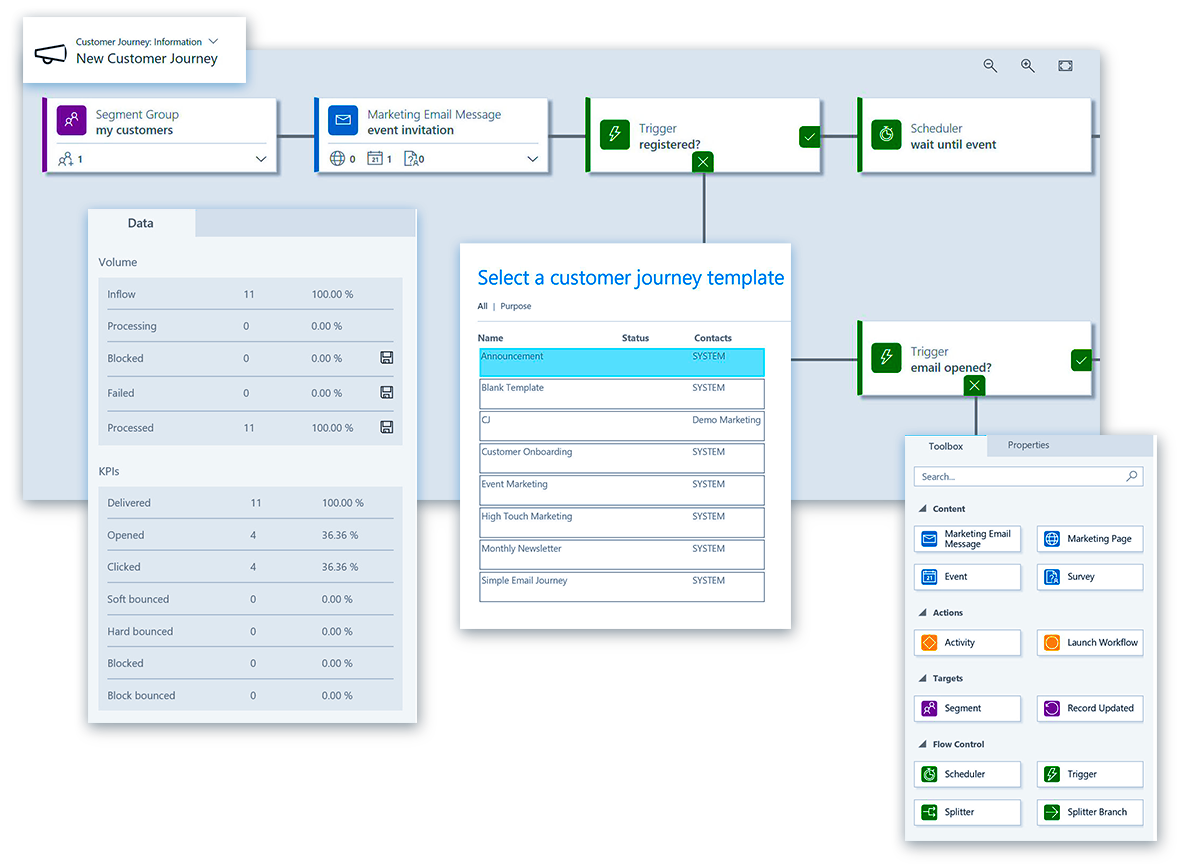Collapse the Flow Control toolbox section

[x=923, y=745]
